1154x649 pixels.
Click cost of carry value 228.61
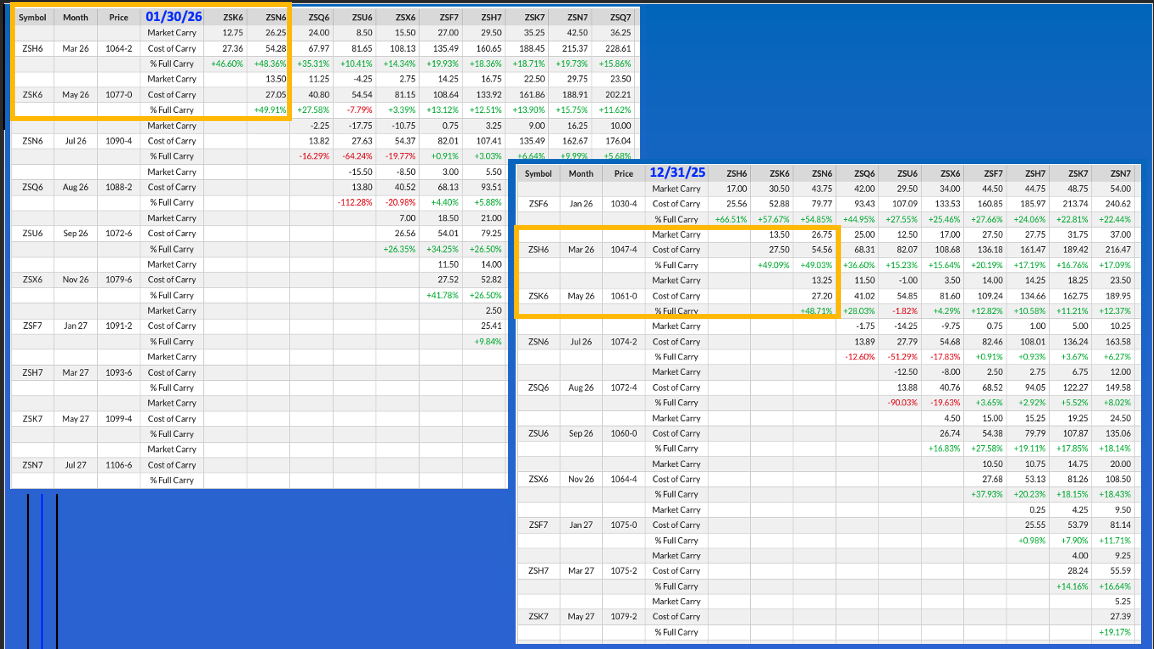pos(618,49)
